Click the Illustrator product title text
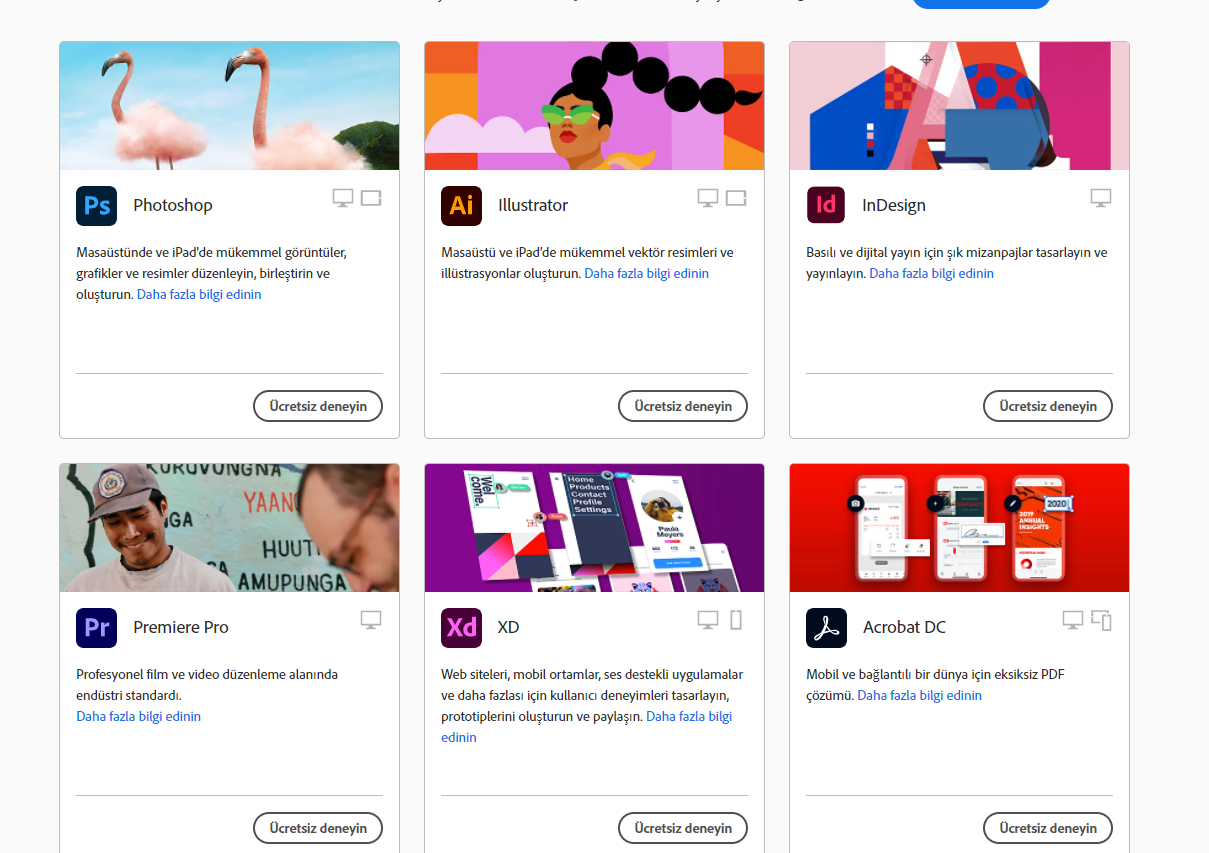The image size is (1209, 853). (x=533, y=205)
